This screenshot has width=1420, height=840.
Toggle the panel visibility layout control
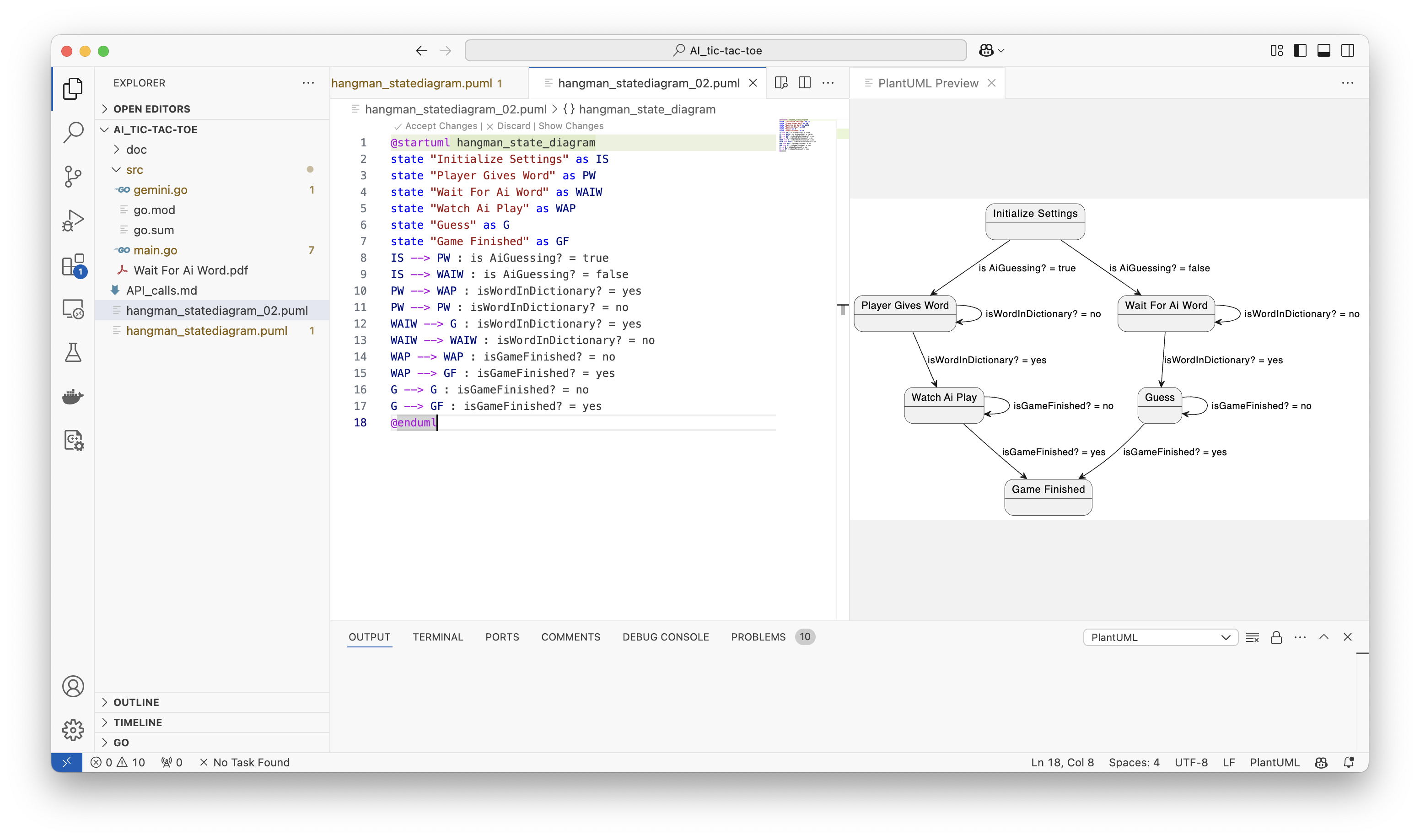(1323, 50)
